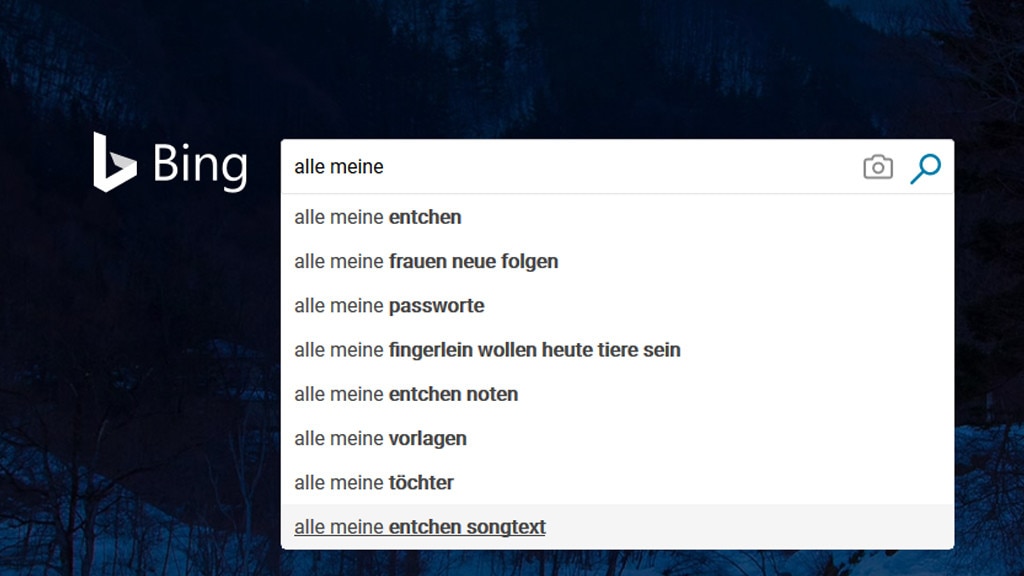Click the Bing "b" logo symbol

pyautogui.click(x=114, y=162)
